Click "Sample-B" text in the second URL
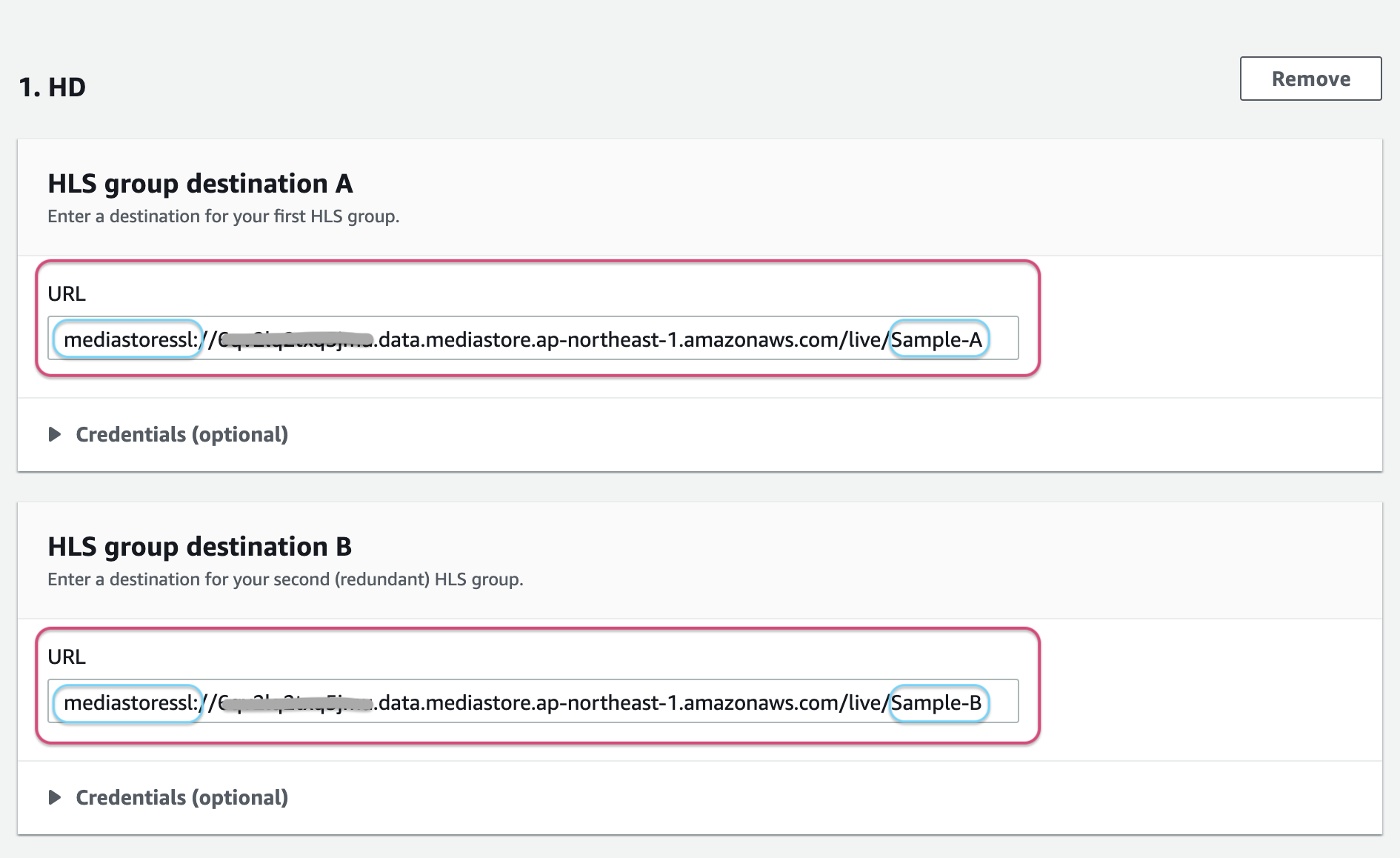1400x858 pixels. pos(936,702)
